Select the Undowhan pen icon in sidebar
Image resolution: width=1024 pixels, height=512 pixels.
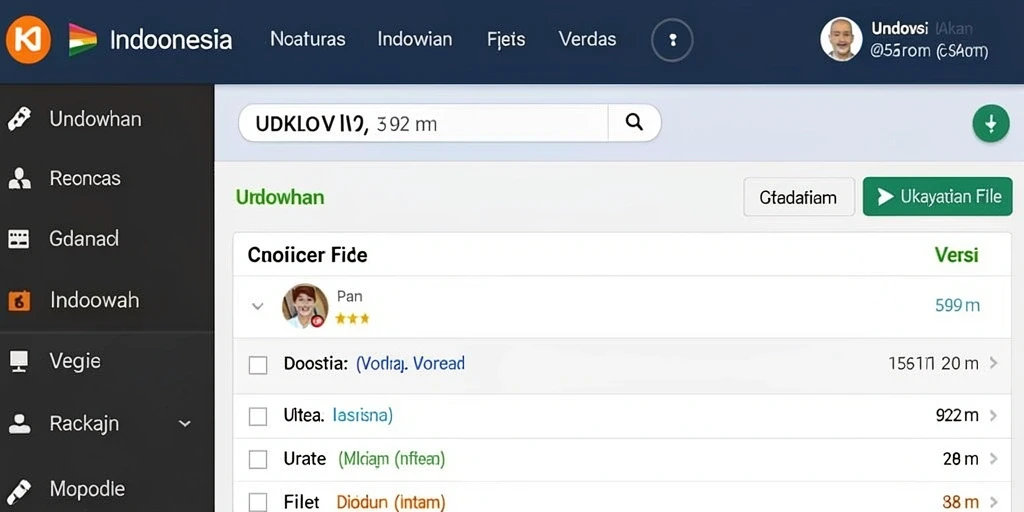[20, 119]
